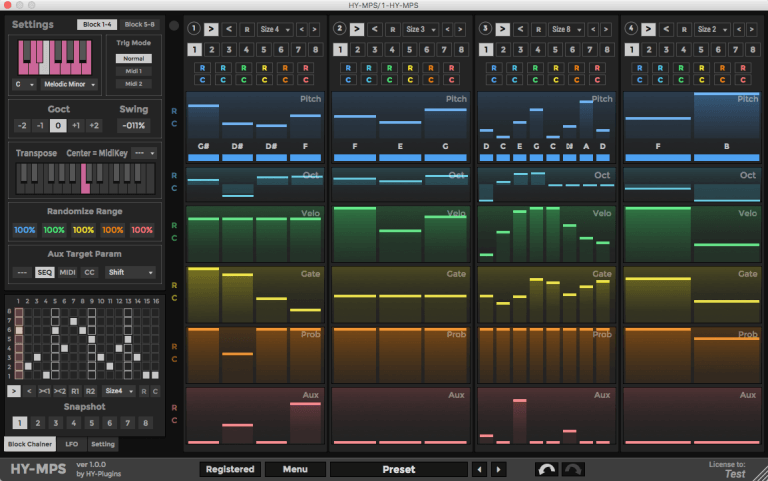Click the Menu button
Image resolution: width=768 pixels, height=481 pixels.
294,469
